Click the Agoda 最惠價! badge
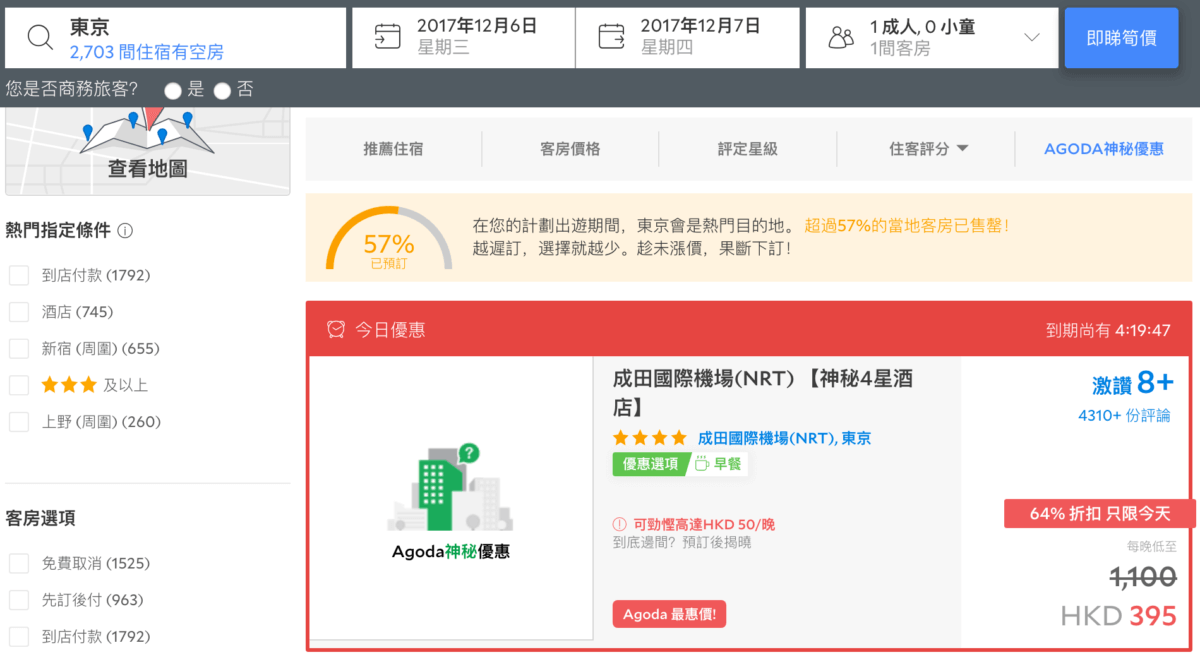The width and height of the screenshot is (1200, 662). pyautogui.click(x=669, y=614)
